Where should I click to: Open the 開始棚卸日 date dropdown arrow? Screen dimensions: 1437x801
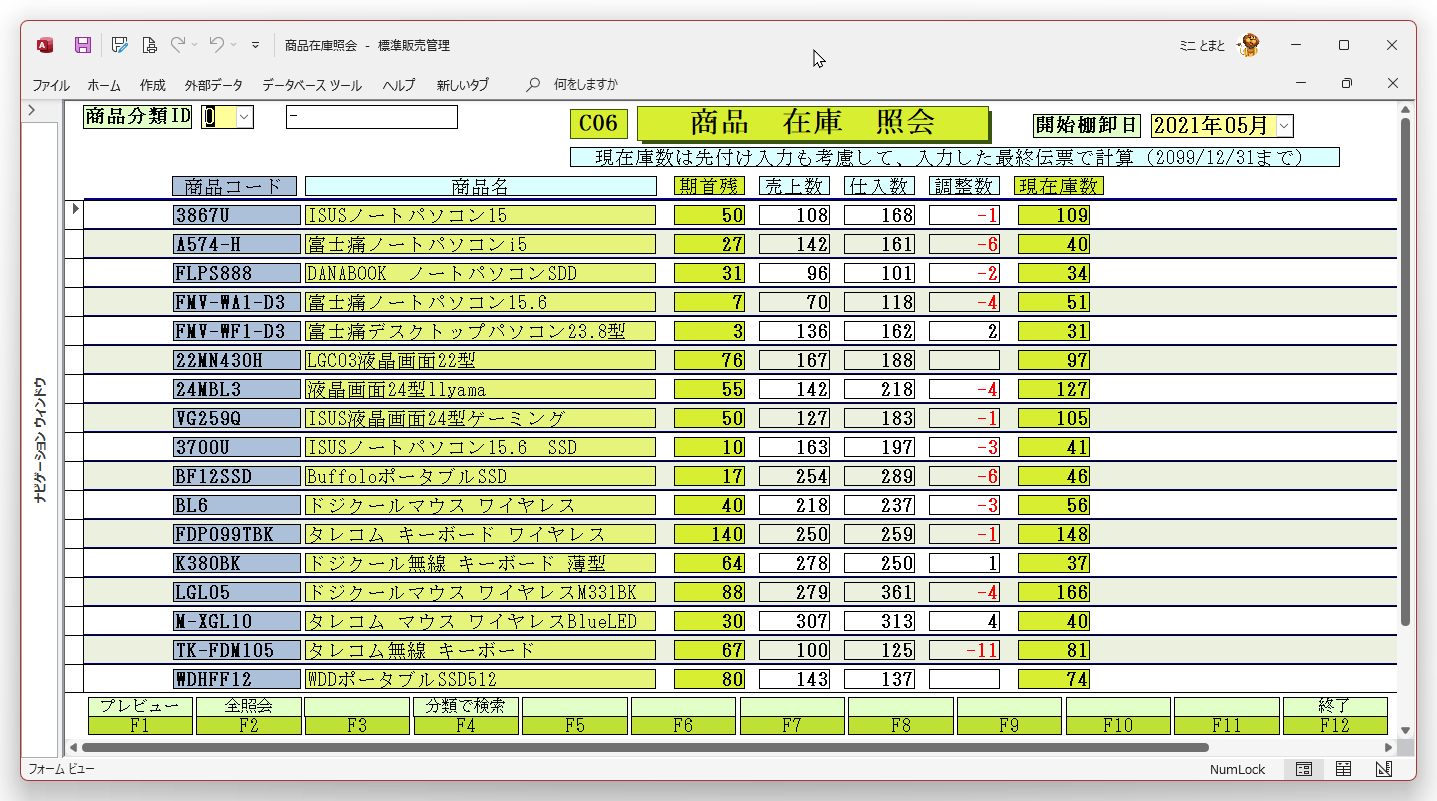coord(1285,125)
